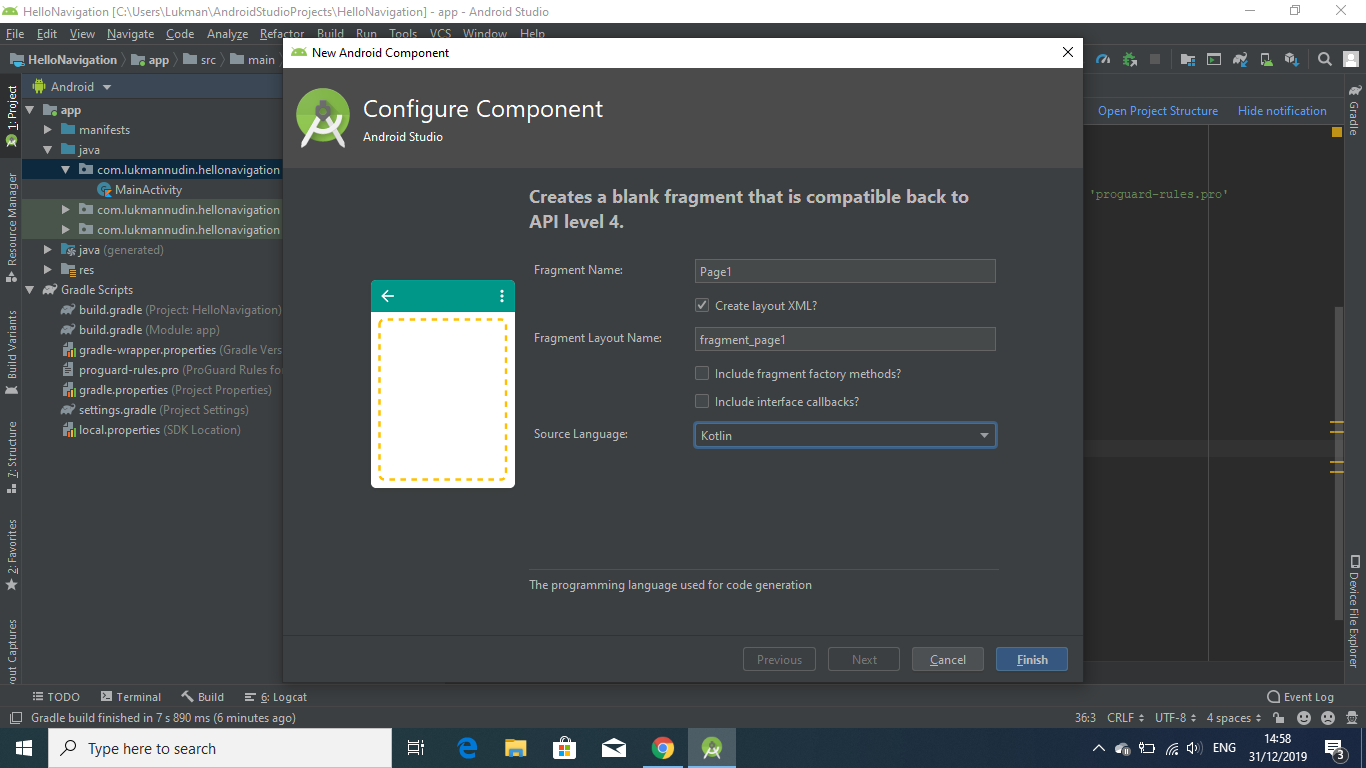Open Google Chrome from the taskbar

pos(663,747)
